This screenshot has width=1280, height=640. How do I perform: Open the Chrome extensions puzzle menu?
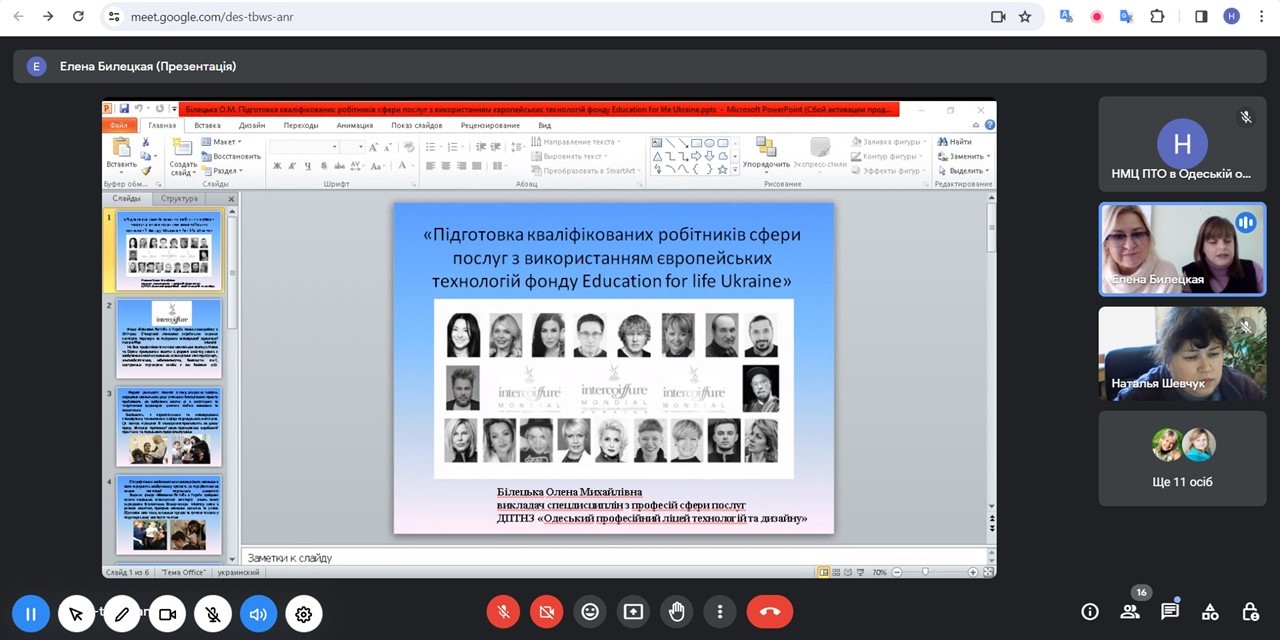(x=1157, y=16)
